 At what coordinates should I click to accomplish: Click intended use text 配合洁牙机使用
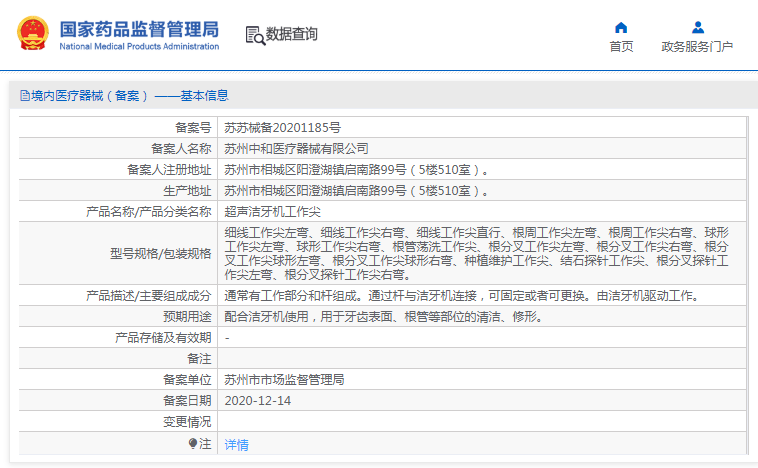tap(385, 317)
